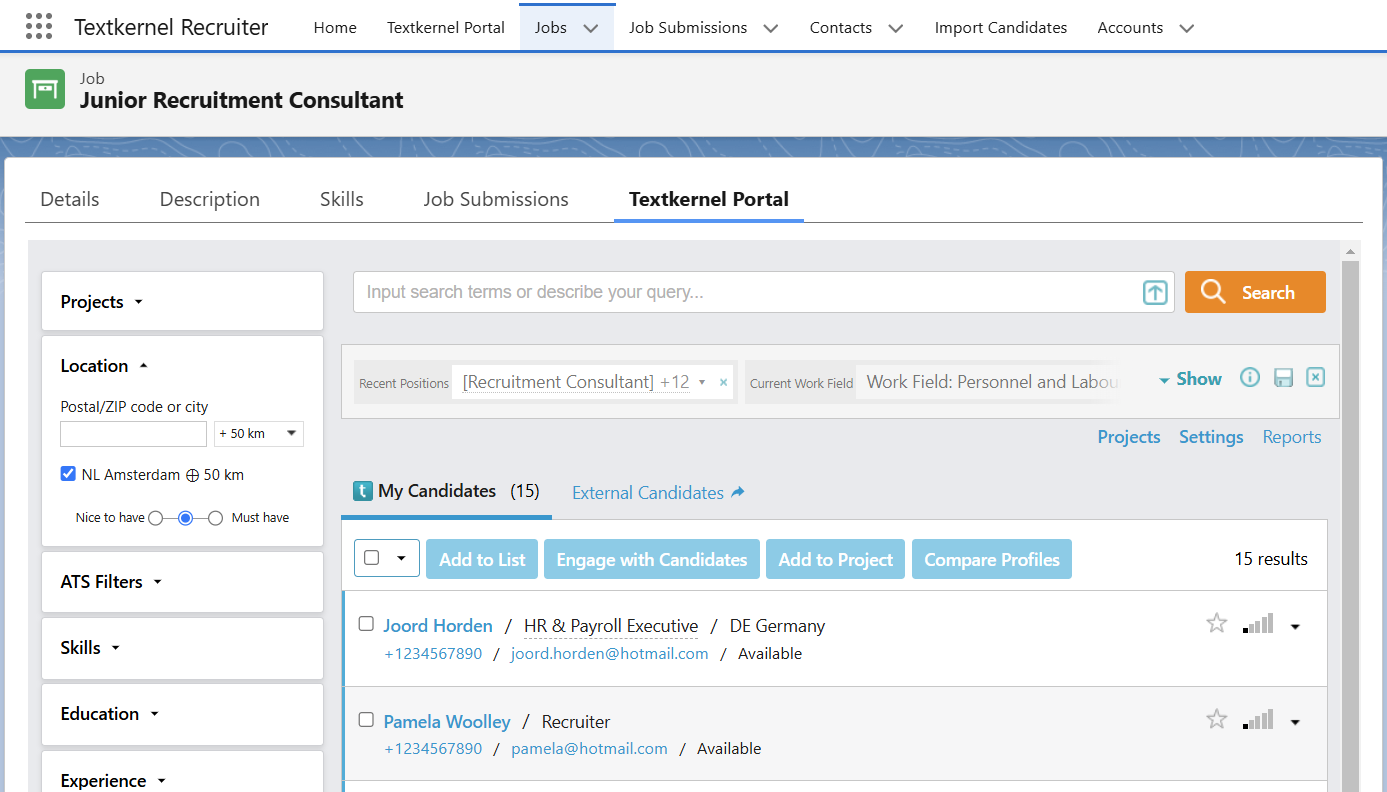Click the Compare Profiles button
This screenshot has width=1387, height=792.
pyautogui.click(x=992, y=559)
